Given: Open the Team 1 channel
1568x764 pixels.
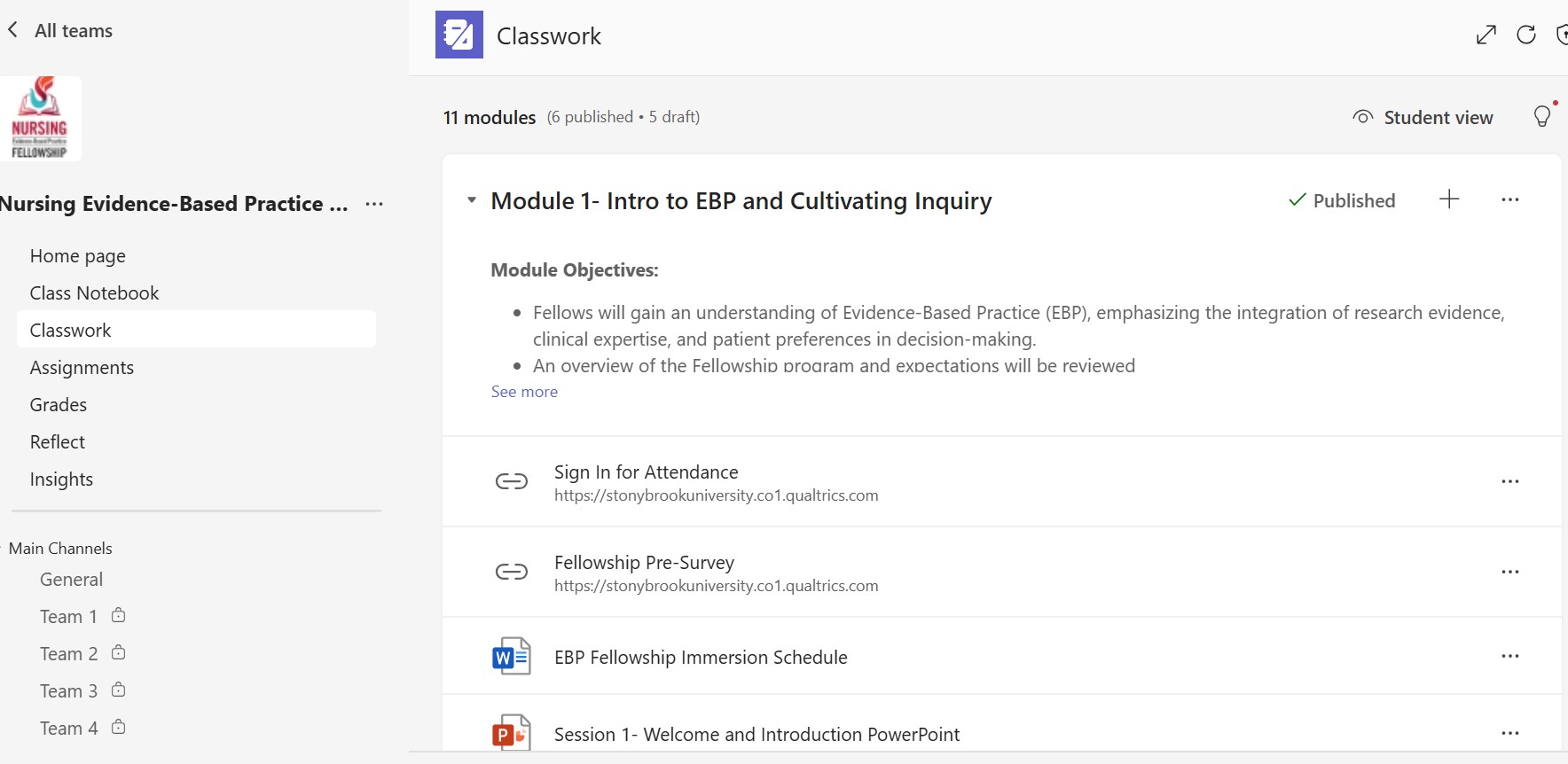Looking at the screenshot, I should tap(68, 617).
